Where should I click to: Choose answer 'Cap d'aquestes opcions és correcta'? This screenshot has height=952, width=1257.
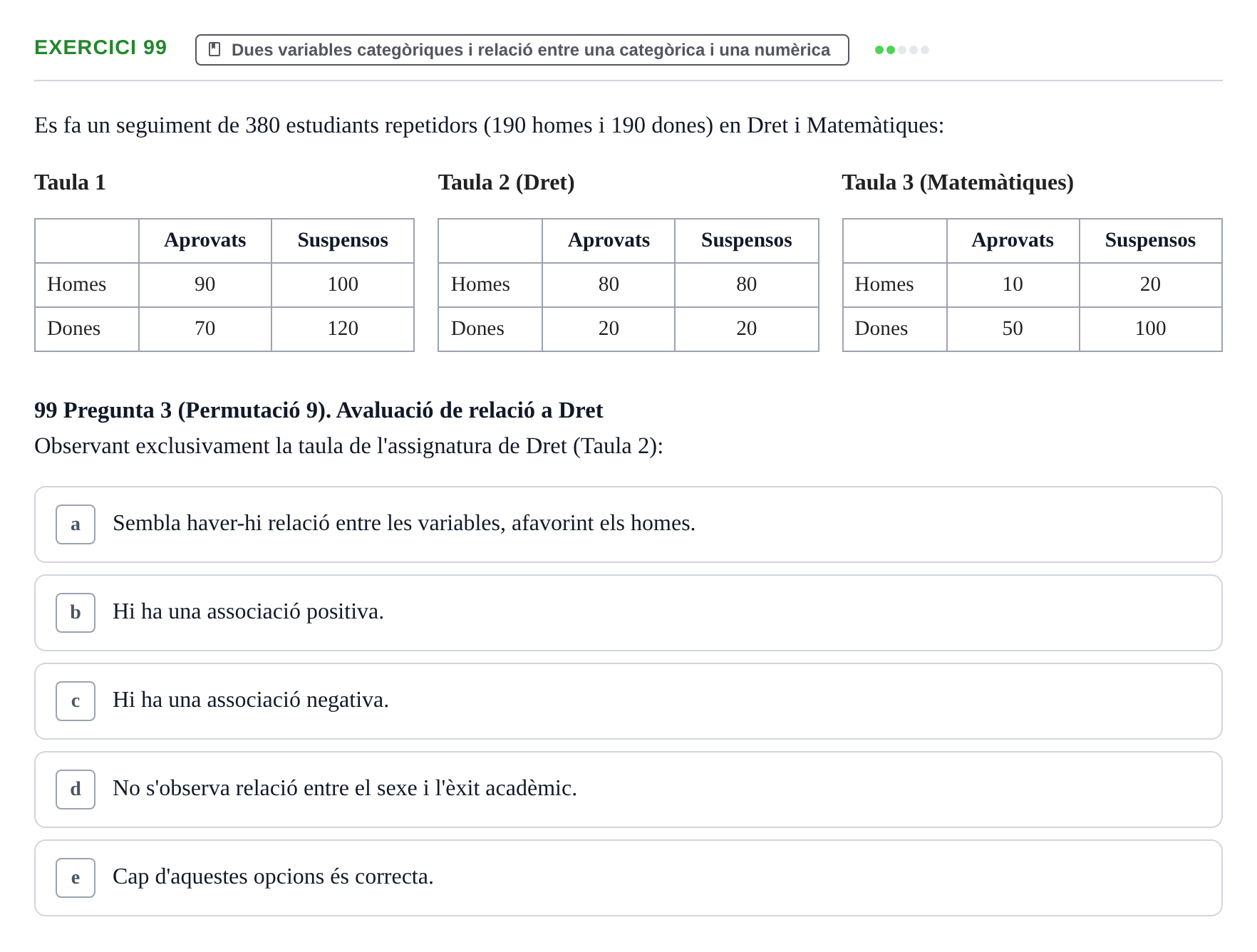tap(628, 878)
